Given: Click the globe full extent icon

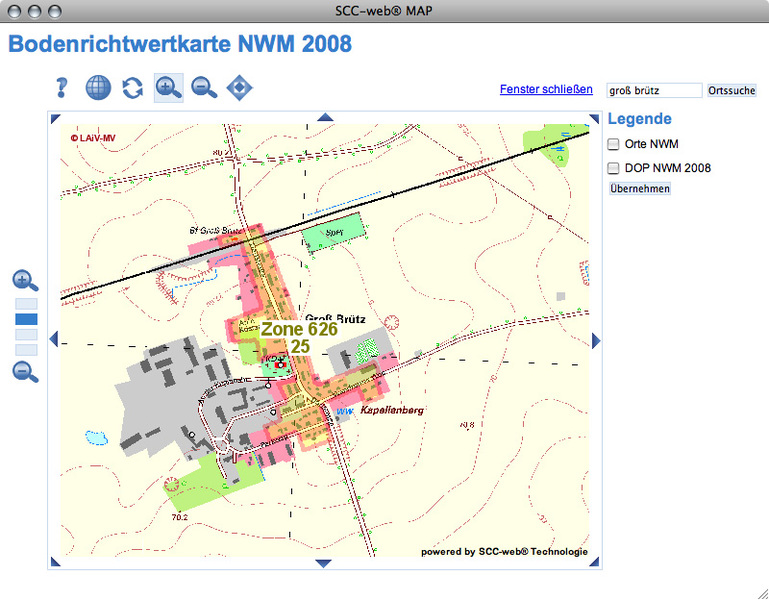Looking at the screenshot, I should (98, 88).
